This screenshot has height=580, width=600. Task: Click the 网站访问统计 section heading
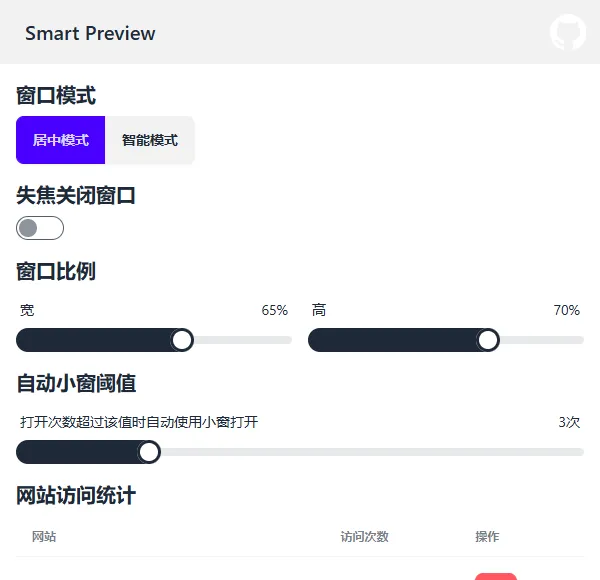click(76, 495)
